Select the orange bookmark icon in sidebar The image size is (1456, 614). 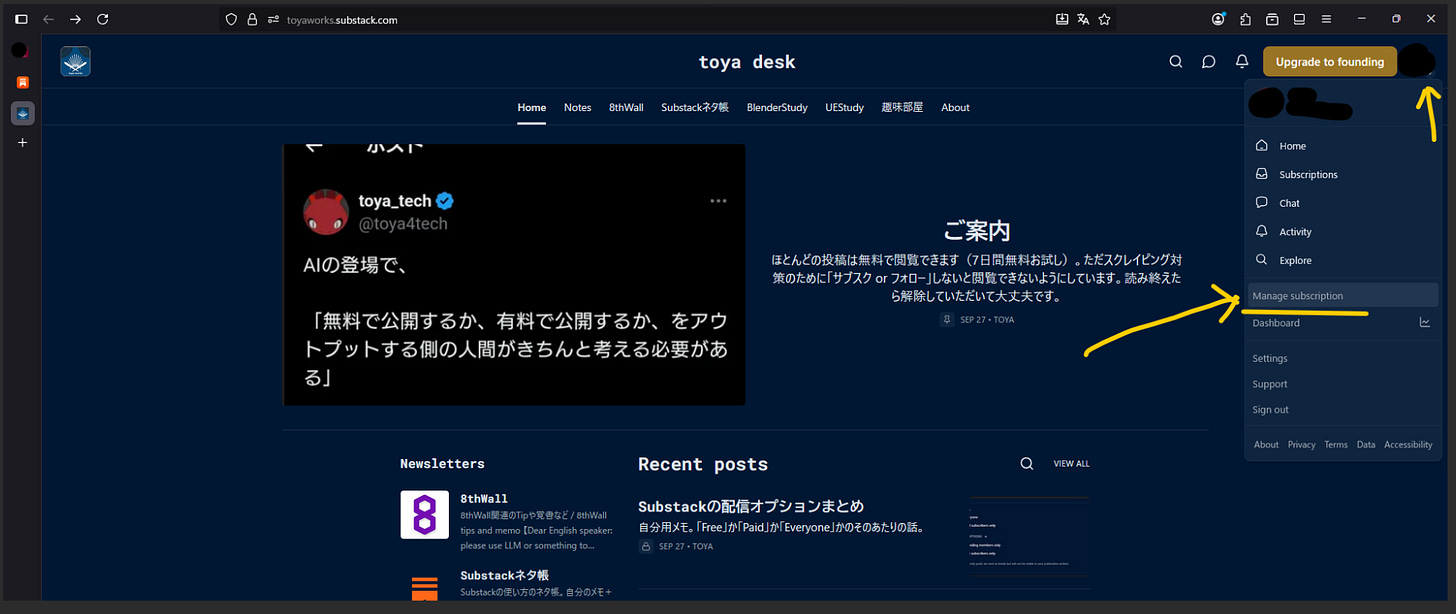(22, 82)
